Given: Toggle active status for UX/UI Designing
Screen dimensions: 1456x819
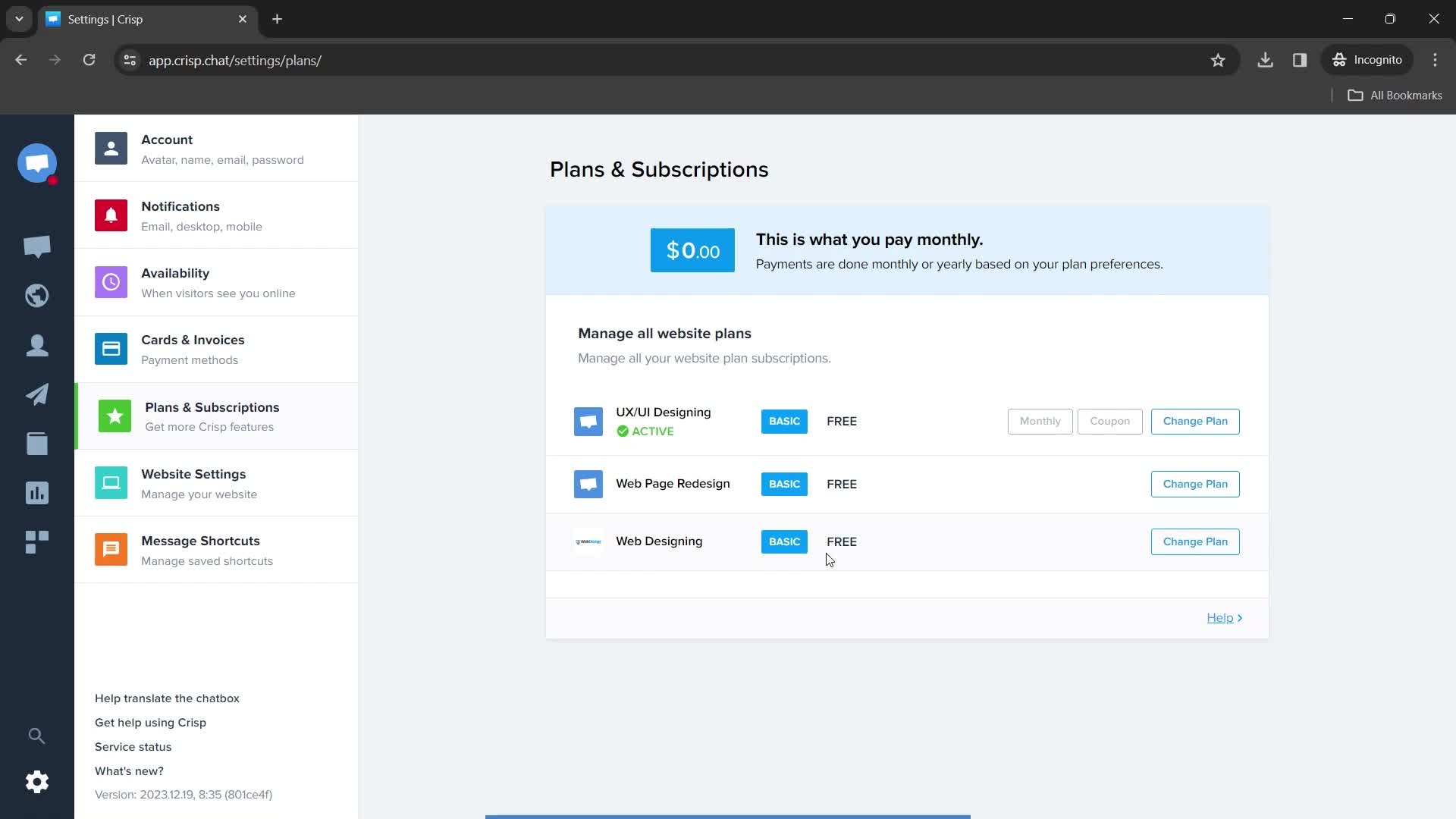Looking at the screenshot, I should (x=645, y=431).
